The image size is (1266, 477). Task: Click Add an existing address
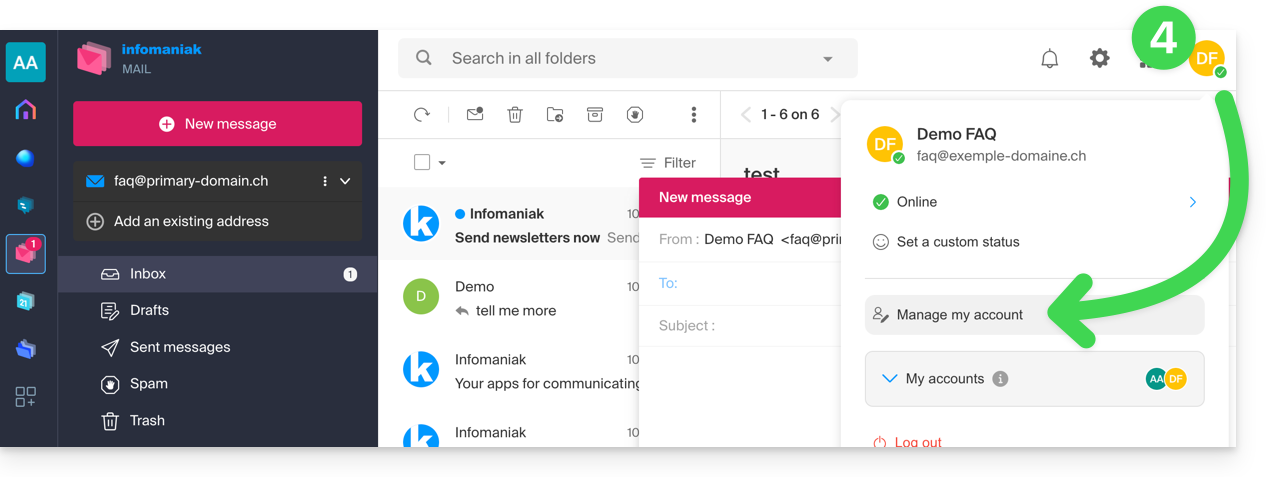click(x=191, y=221)
